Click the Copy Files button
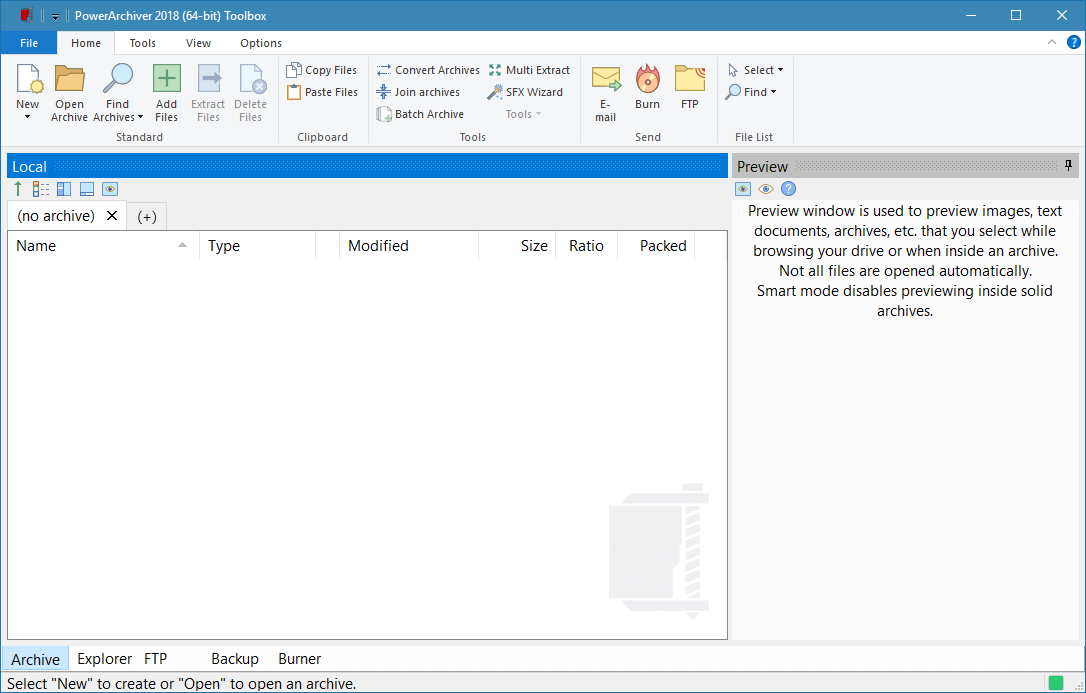 coord(322,70)
